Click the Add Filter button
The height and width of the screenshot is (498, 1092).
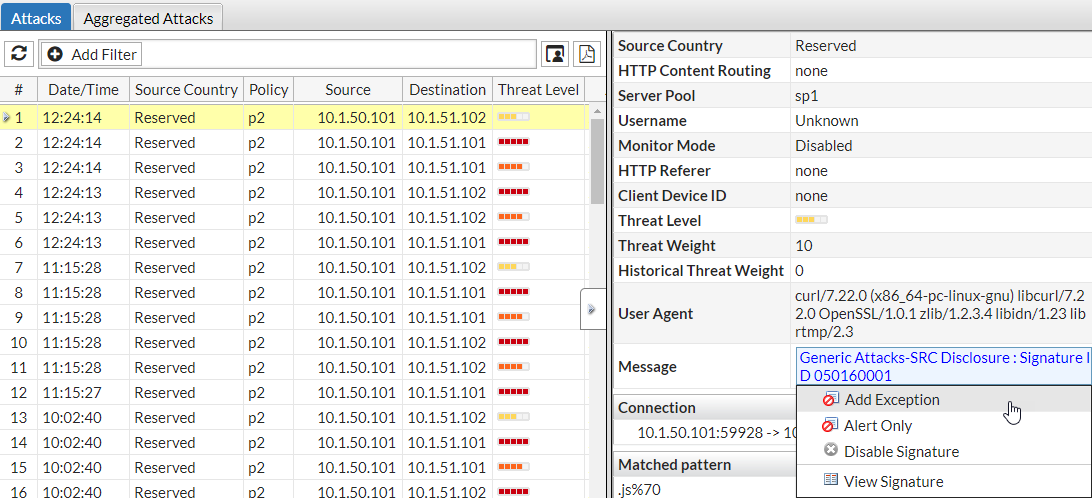pyautogui.click(x=92, y=54)
